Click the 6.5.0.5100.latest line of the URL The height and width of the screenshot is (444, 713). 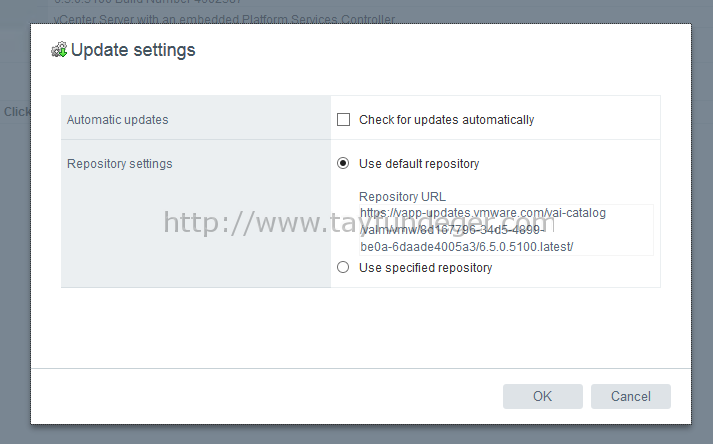pyautogui.click(x=467, y=247)
